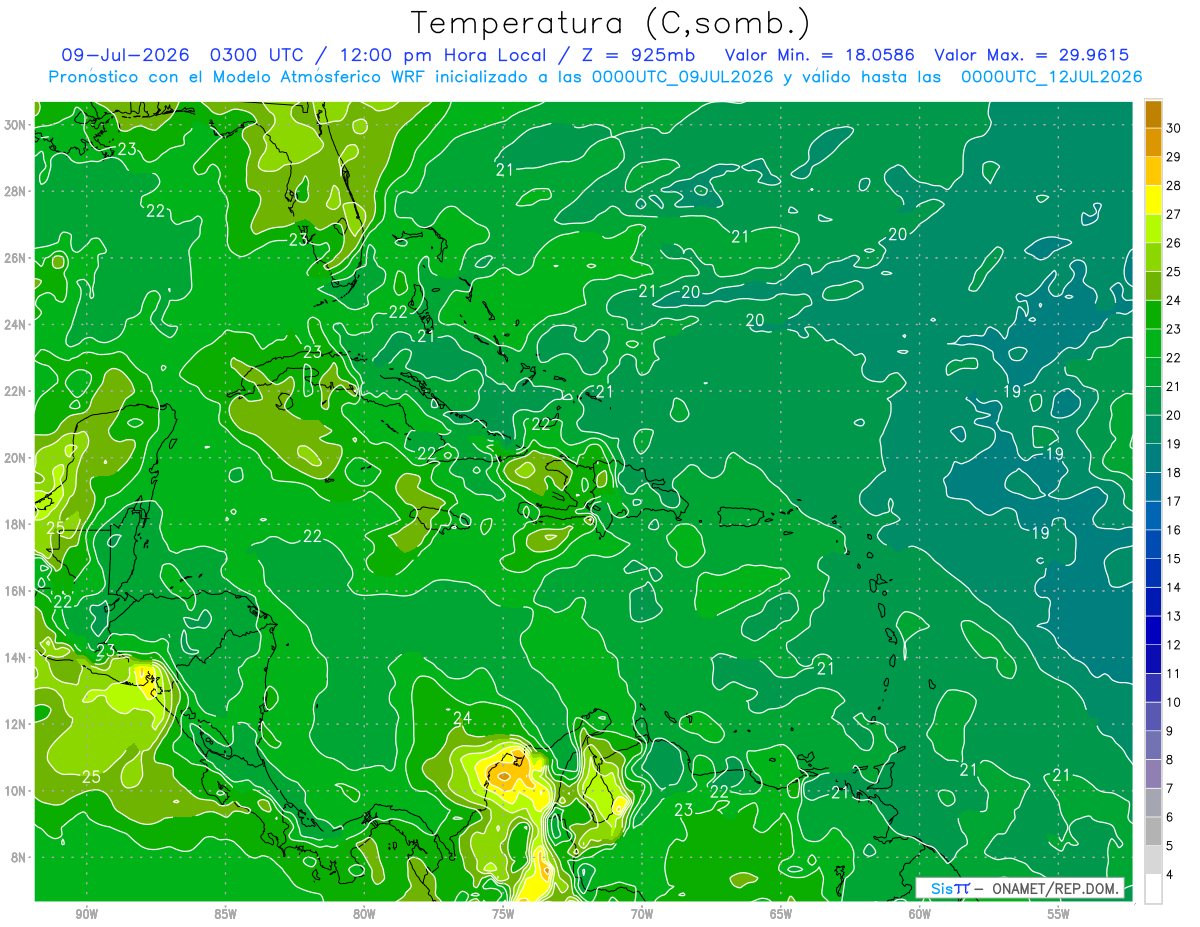Viewport: 1200px width, 927px height.
Task: Click the colorbar label 13
Action: point(1174,616)
